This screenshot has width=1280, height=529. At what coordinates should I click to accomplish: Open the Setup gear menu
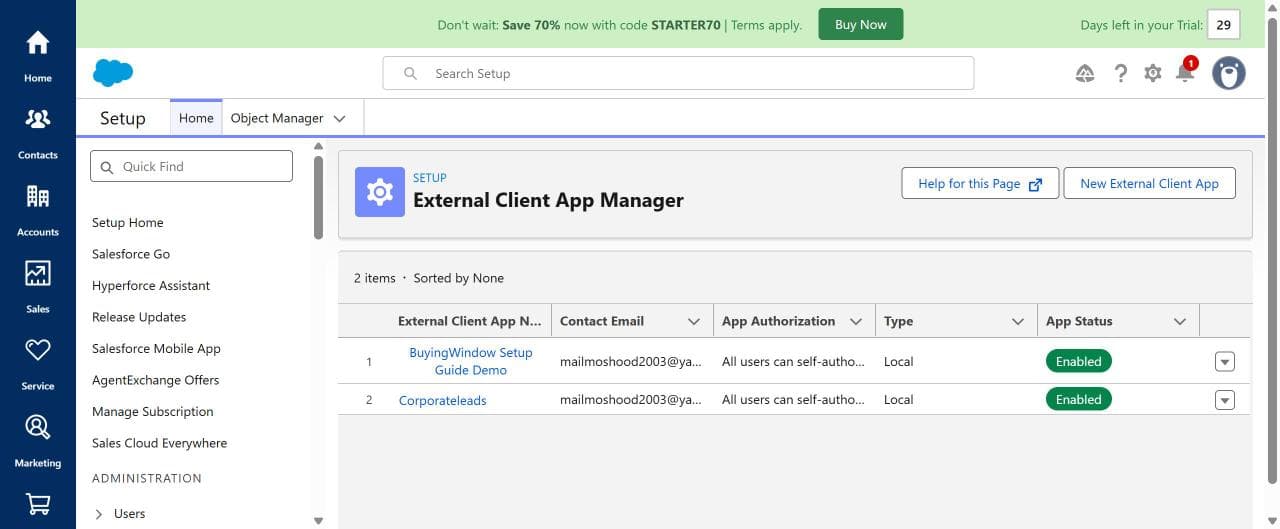pos(1153,73)
